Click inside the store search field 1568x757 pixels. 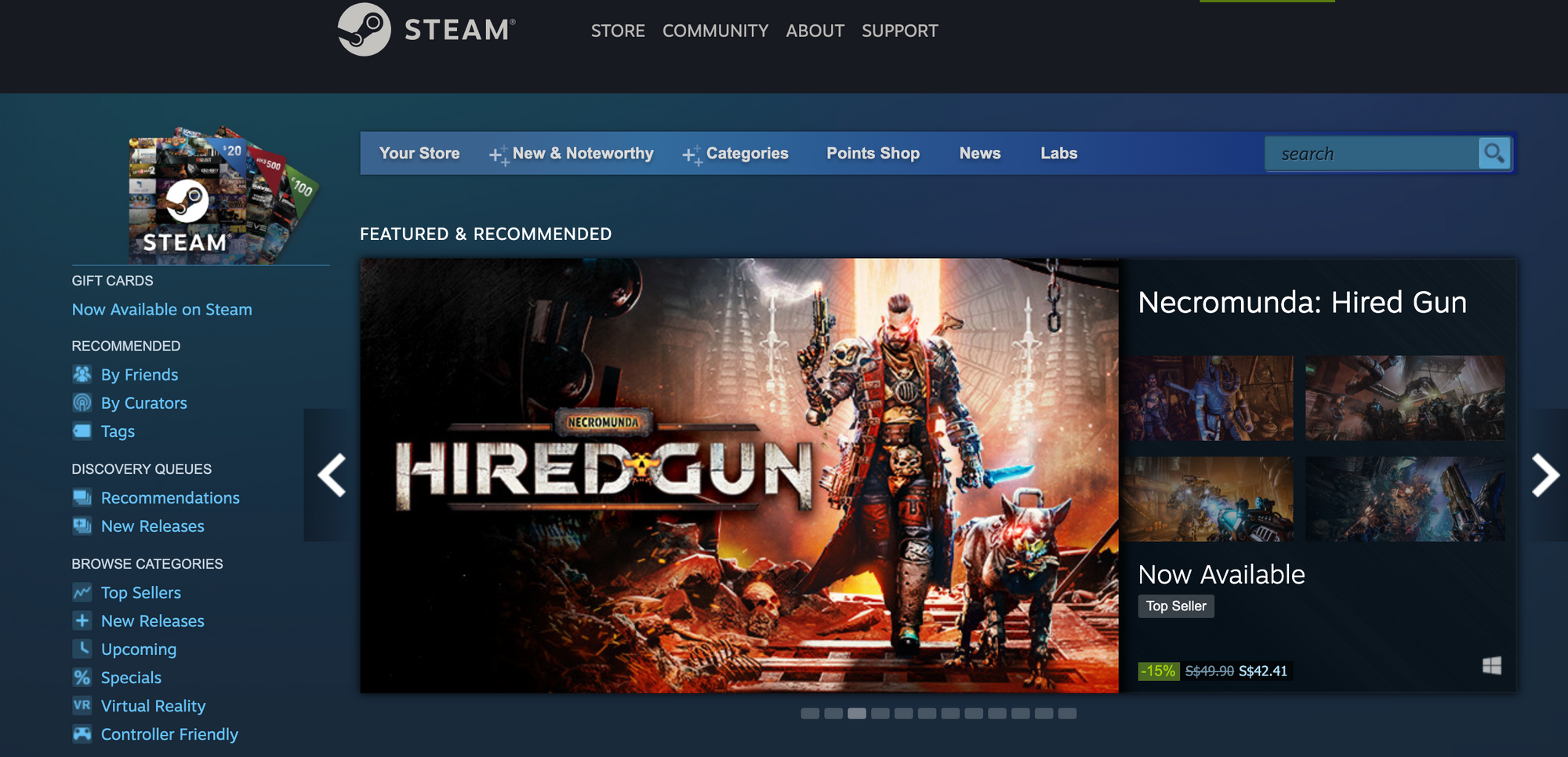point(1372,154)
